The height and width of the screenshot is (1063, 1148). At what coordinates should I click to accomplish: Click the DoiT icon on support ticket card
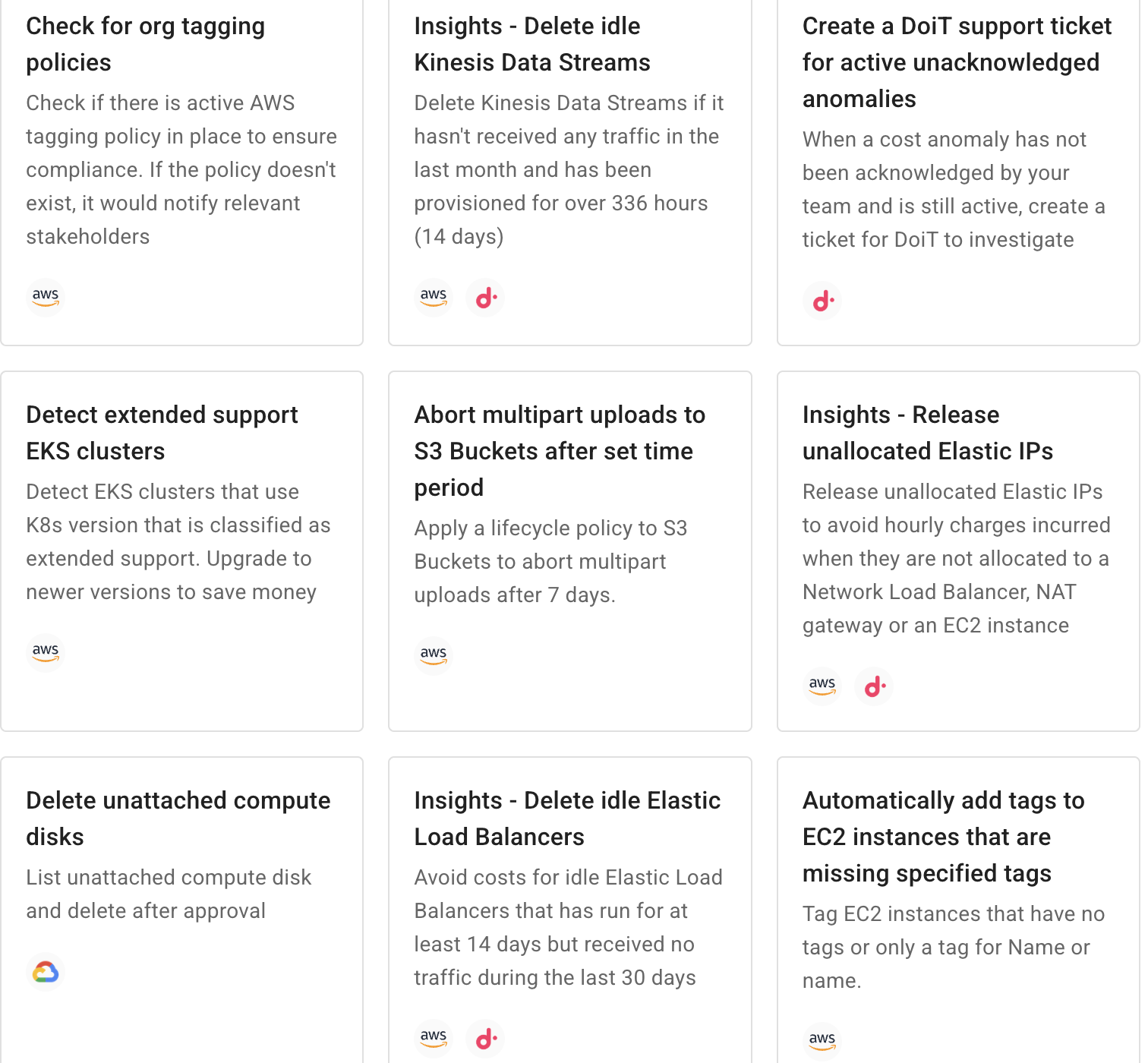point(822,301)
